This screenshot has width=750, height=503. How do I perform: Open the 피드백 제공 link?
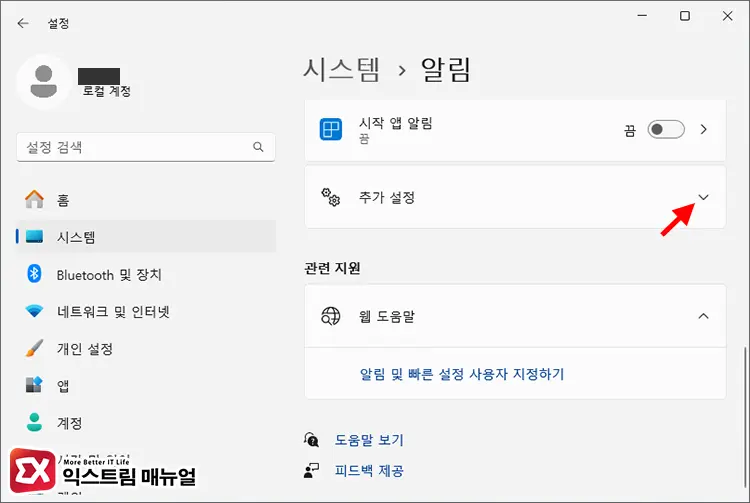coord(369,471)
